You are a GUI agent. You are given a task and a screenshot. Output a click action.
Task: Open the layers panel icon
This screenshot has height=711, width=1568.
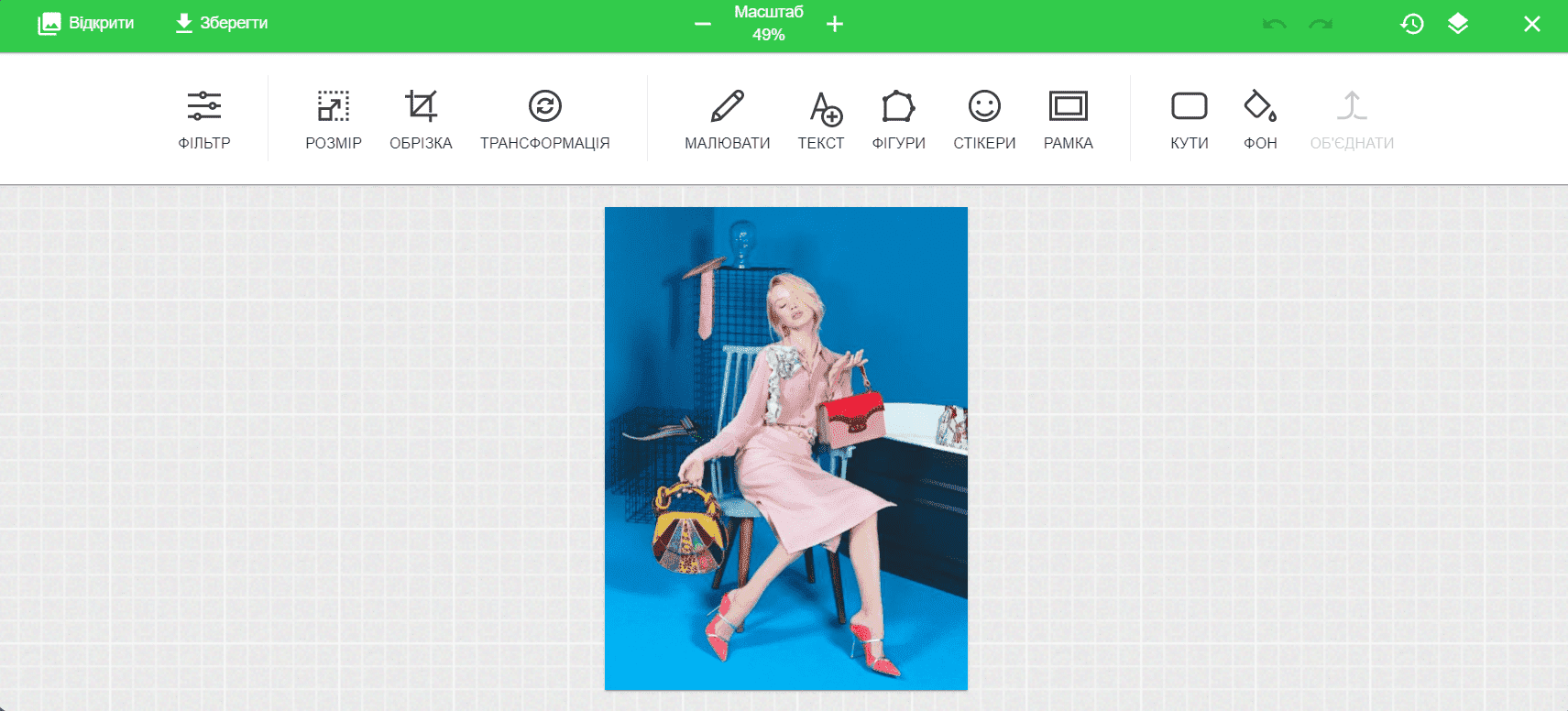point(1458,24)
